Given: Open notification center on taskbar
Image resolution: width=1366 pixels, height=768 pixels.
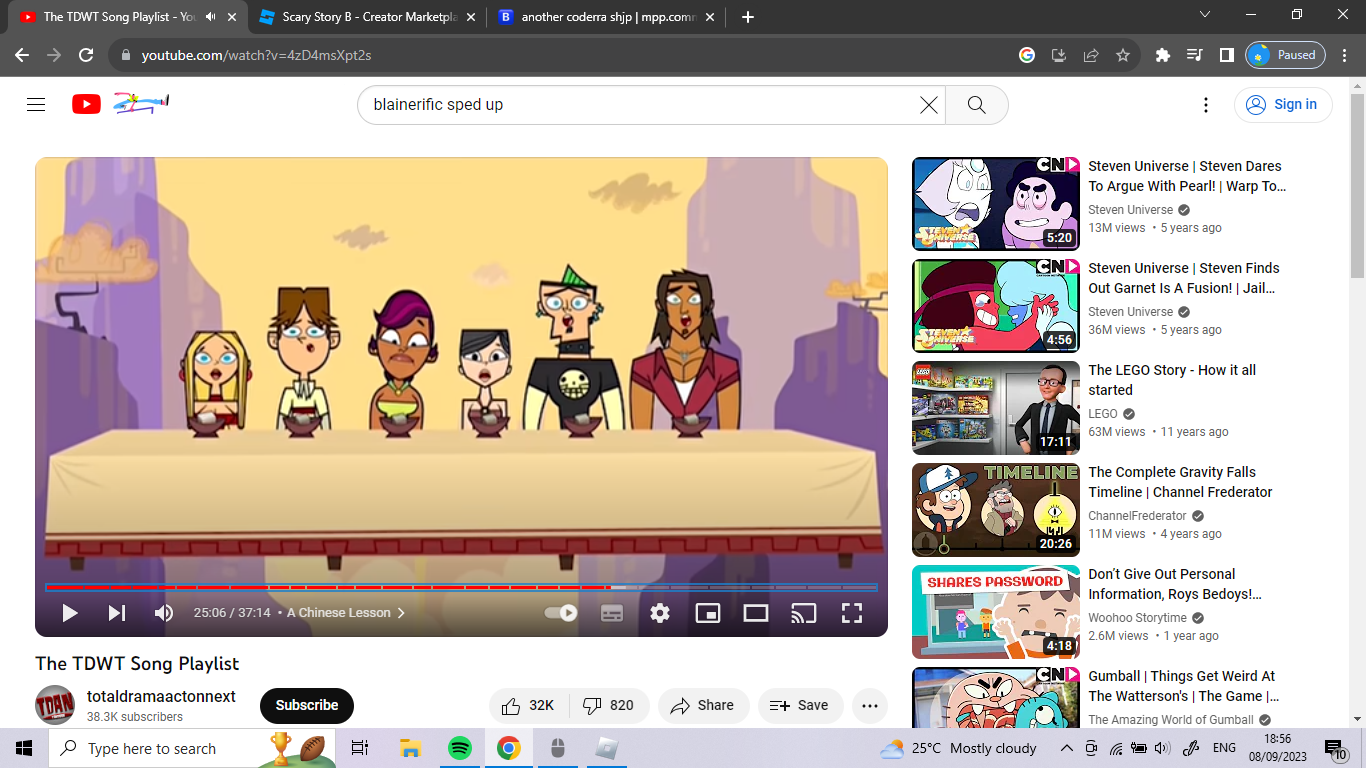Looking at the screenshot, I should [x=1336, y=748].
